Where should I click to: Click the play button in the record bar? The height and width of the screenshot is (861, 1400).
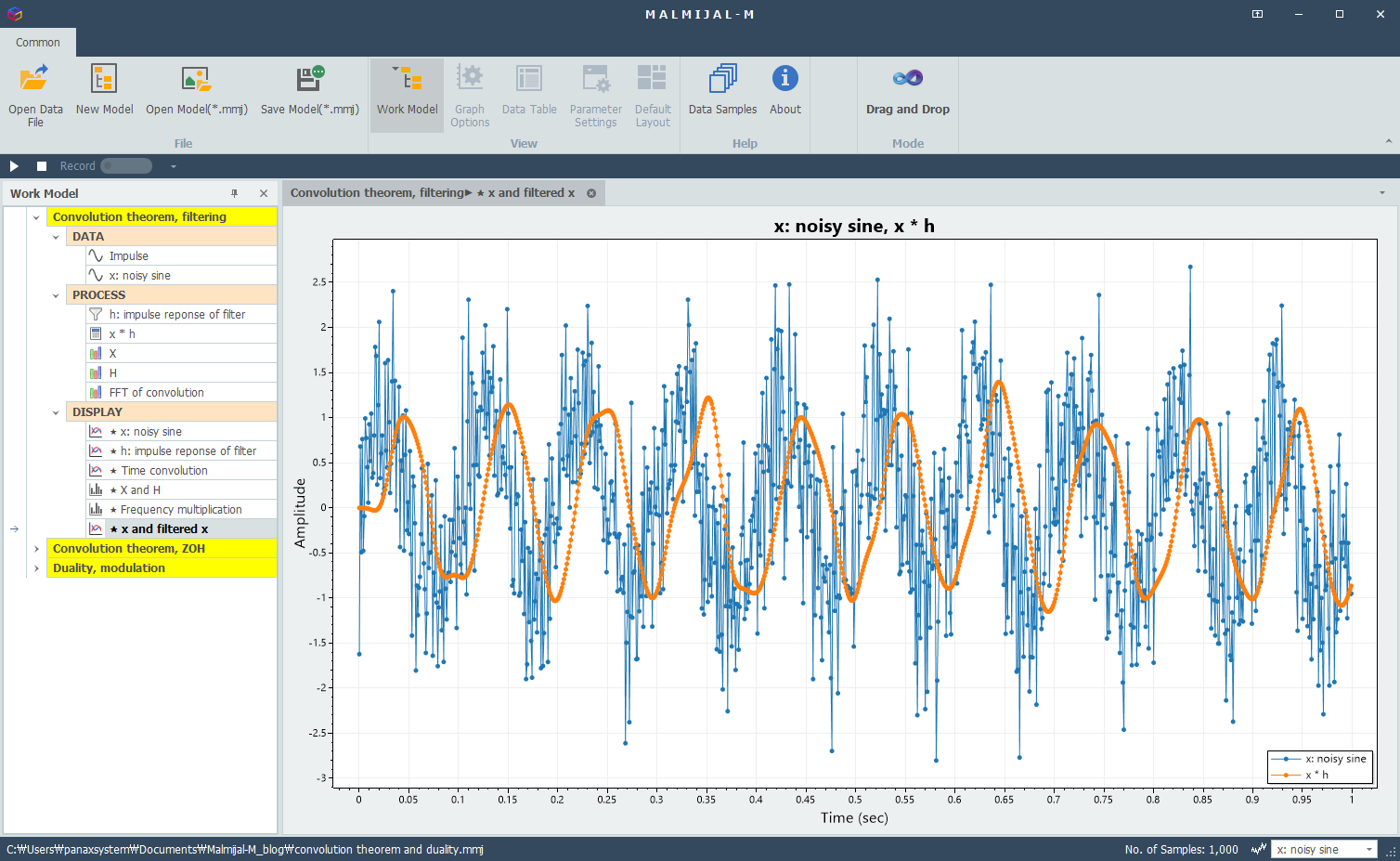[14, 166]
